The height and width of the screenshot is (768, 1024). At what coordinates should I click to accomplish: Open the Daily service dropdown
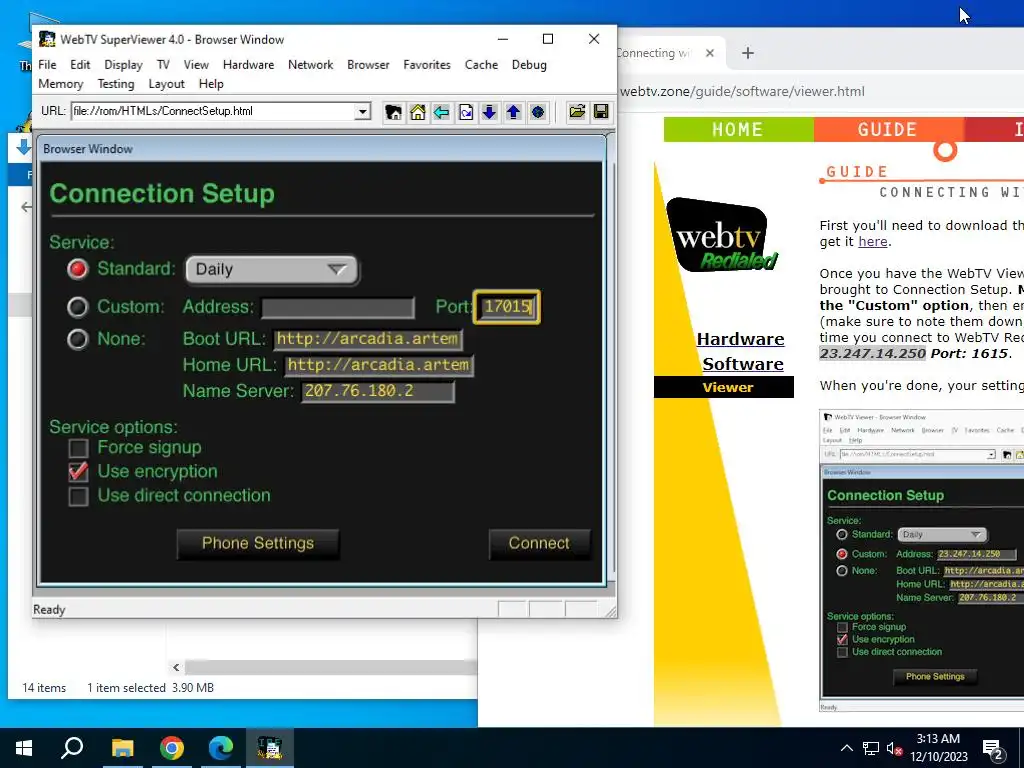(x=272, y=270)
